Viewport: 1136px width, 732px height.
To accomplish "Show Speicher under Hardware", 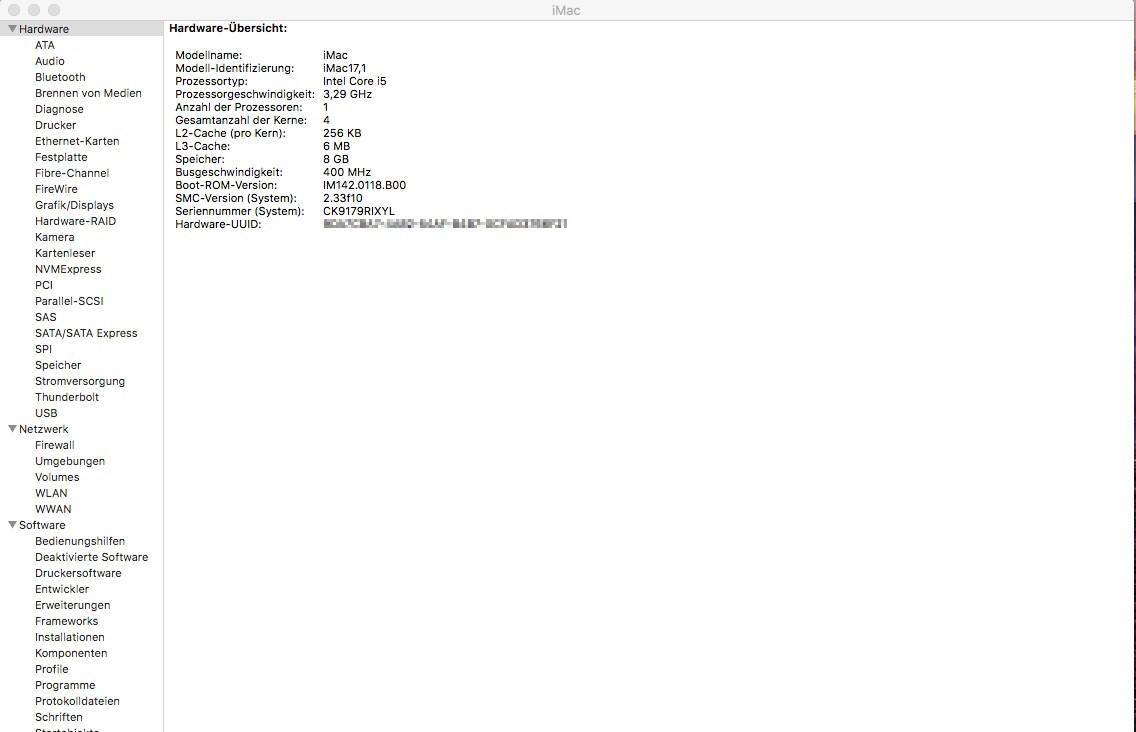I will tap(58, 365).
